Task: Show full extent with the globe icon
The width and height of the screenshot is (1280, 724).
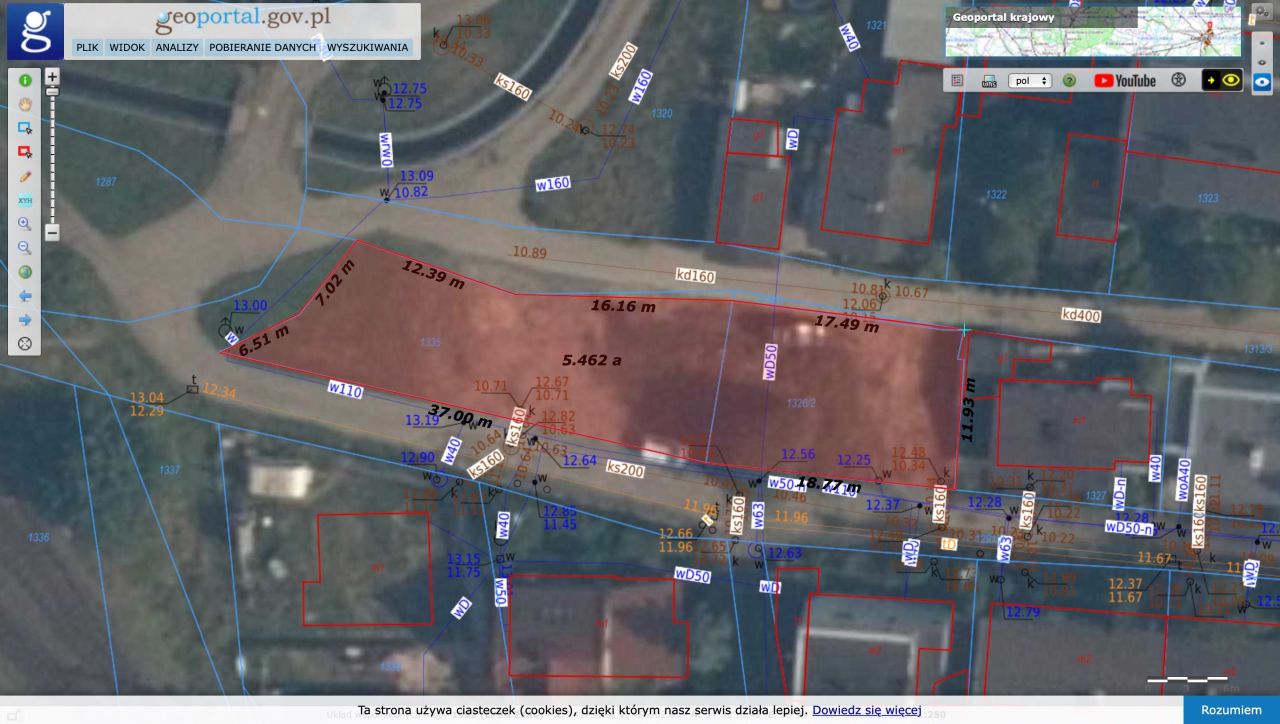Action: coord(25,272)
